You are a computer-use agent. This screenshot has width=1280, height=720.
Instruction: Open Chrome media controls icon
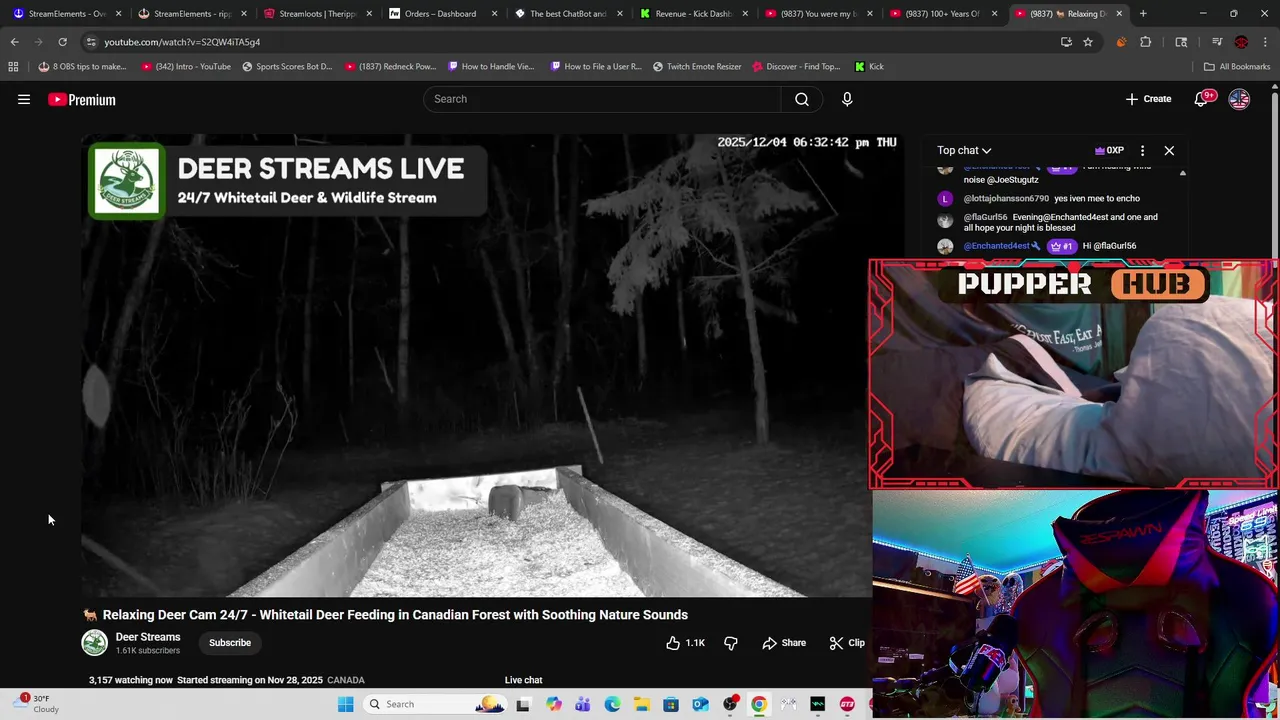tap(1217, 42)
